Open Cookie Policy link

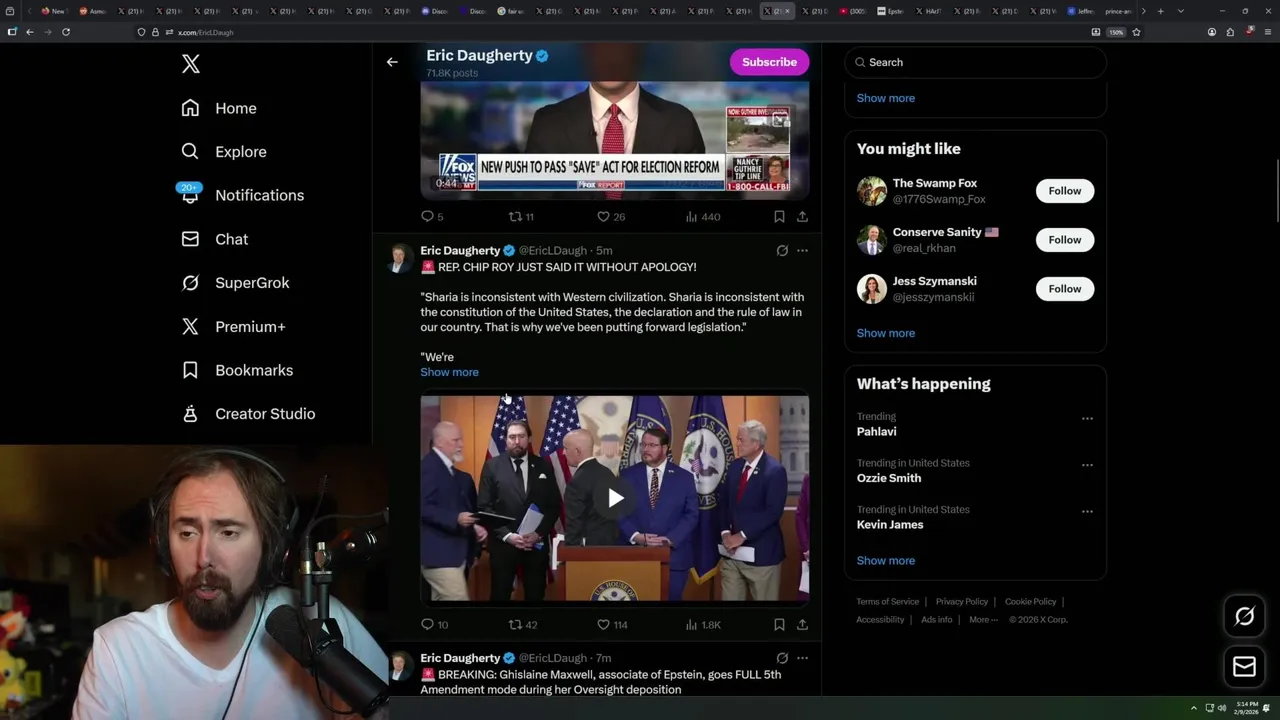pos(1030,602)
